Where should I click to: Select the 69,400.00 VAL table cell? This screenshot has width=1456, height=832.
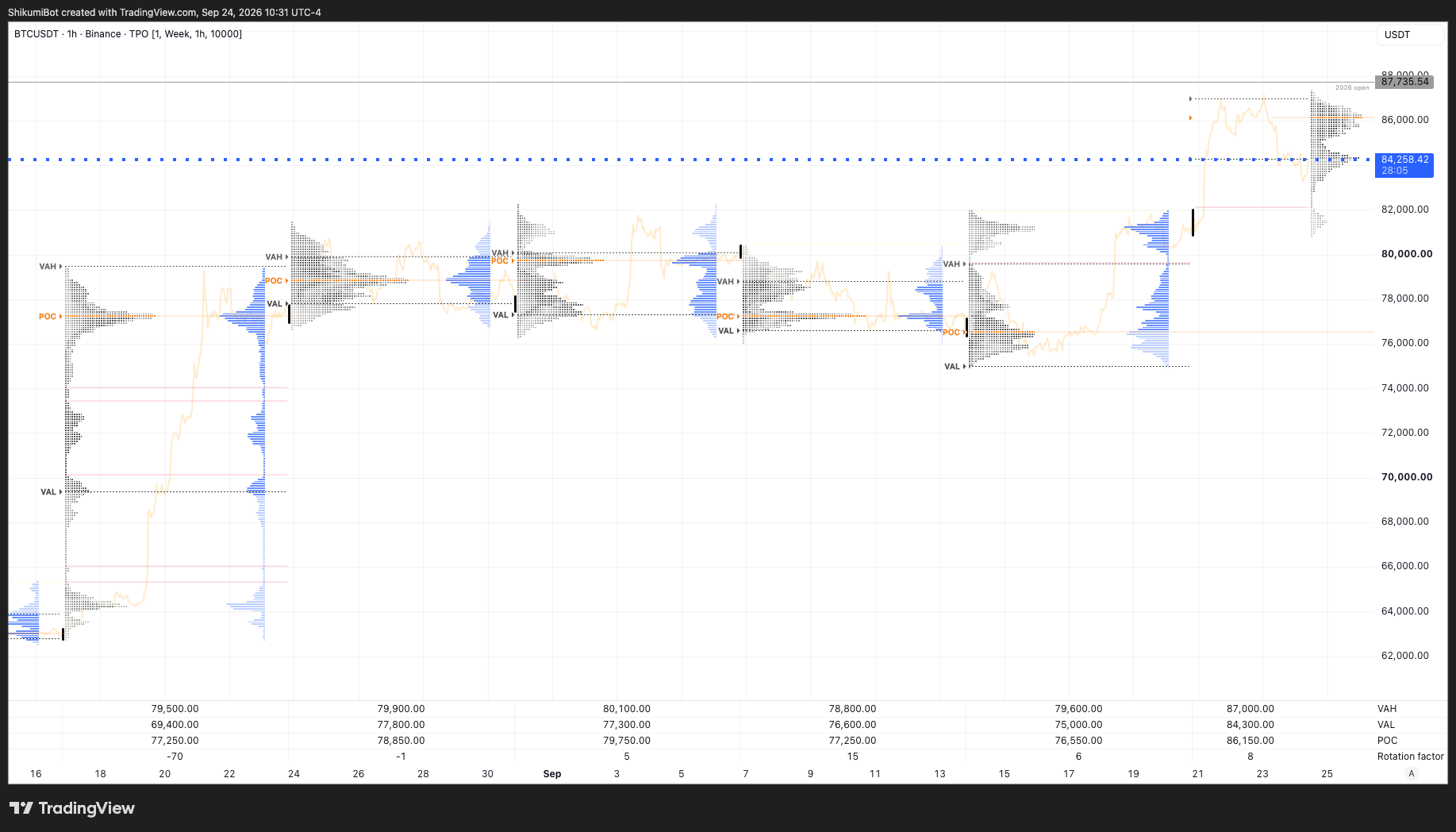coord(175,725)
